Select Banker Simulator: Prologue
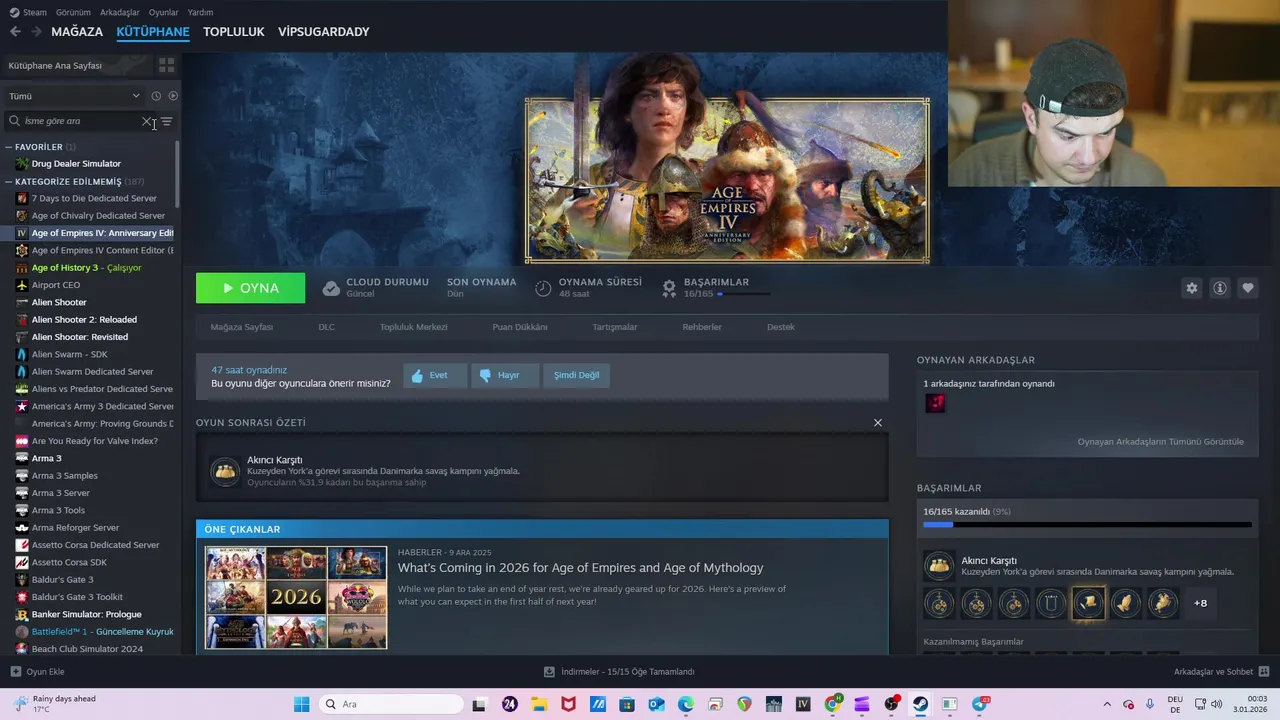Image resolution: width=1280 pixels, height=720 pixels. pos(86,614)
